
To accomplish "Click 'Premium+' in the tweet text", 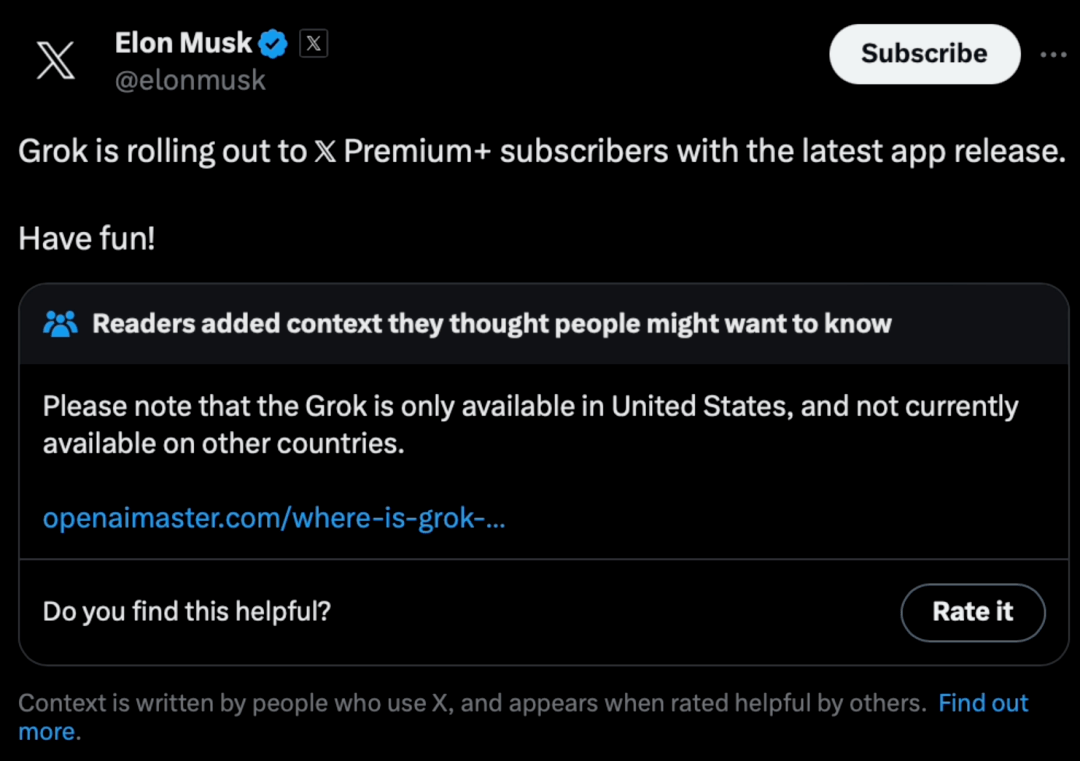I will (x=417, y=152).
